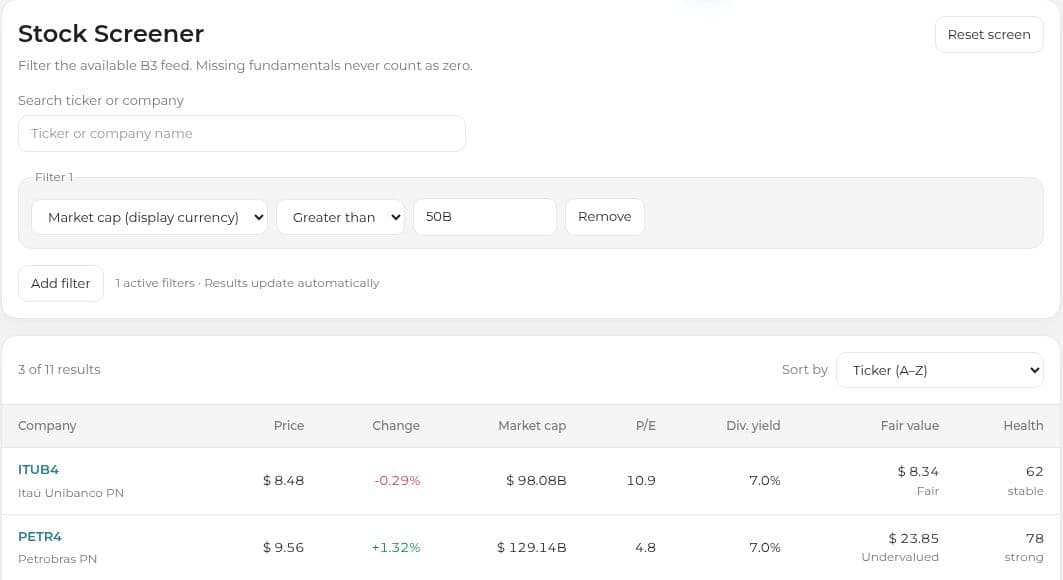The width and height of the screenshot is (1063, 580).
Task: Select the $ 8.34 fair value
Action: (918, 472)
